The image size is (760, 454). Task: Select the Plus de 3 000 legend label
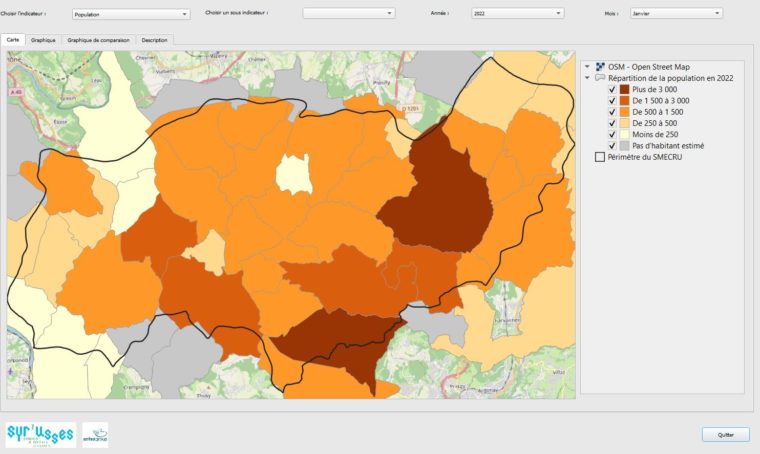click(x=655, y=90)
